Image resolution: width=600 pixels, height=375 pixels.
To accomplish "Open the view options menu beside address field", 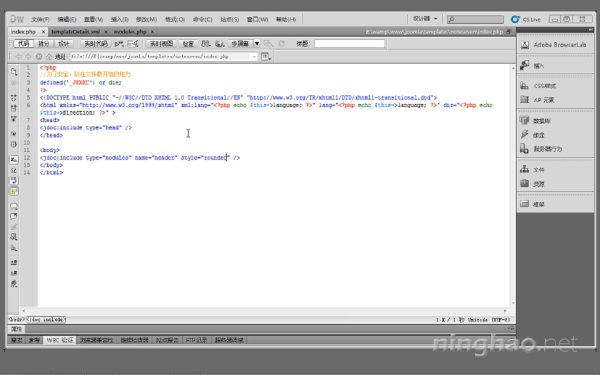I will click(266, 57).
